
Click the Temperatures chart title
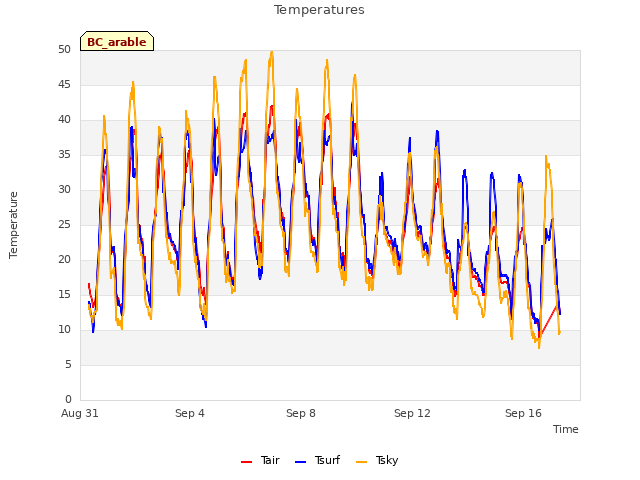pyautogui.click(x=319, y=10)
